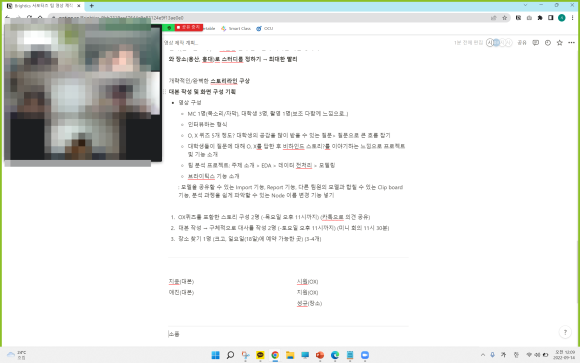Click the heading '대본 작성 및 화면 구성 기획'
Viewport: 580px width, 363px height.
pos(202,92)
